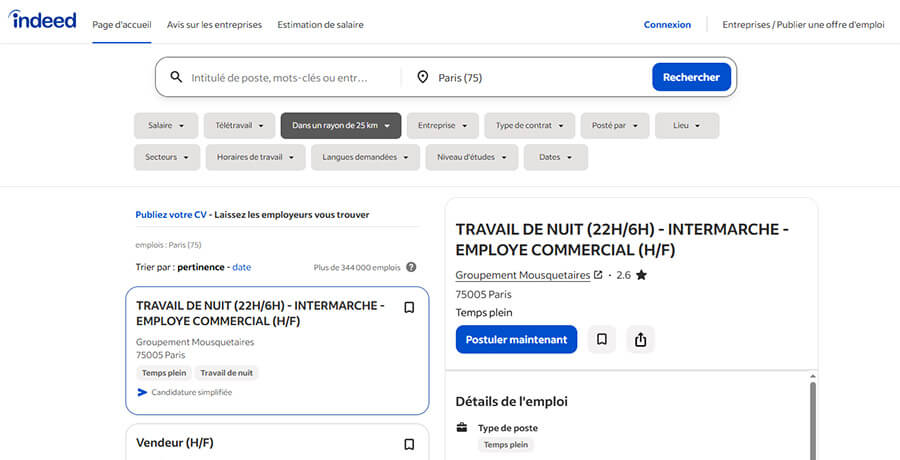900x460 pixels.
Task: Share the job via the share icon
Action: point(640,339)
